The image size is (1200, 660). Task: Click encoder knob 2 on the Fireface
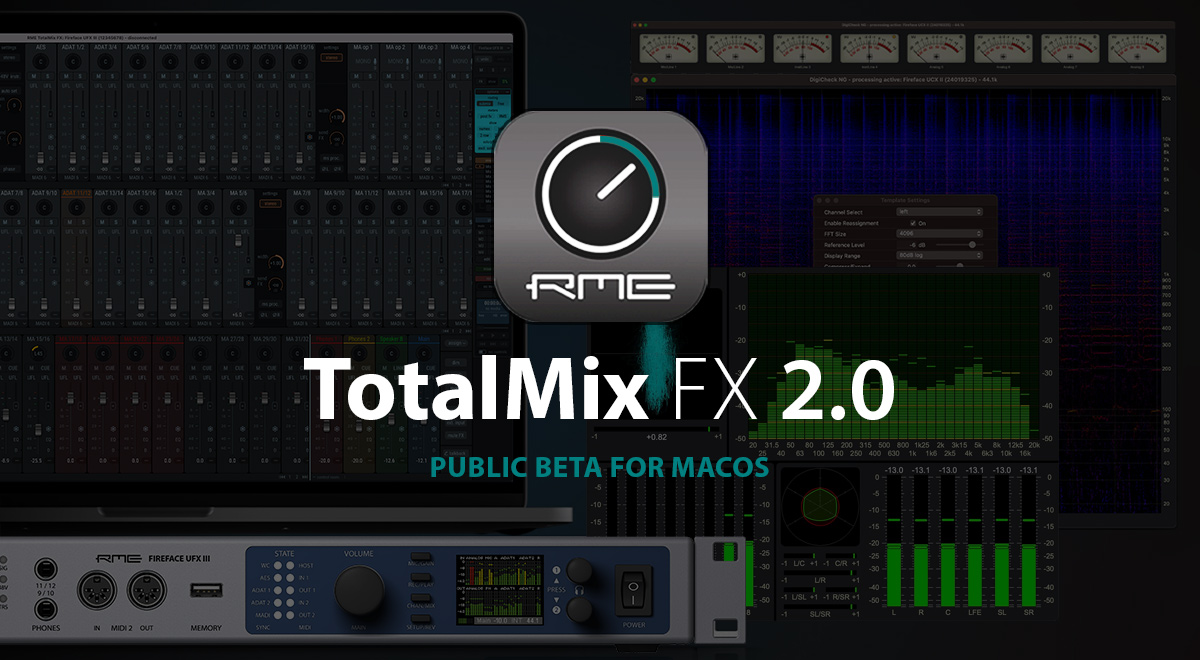579,609
